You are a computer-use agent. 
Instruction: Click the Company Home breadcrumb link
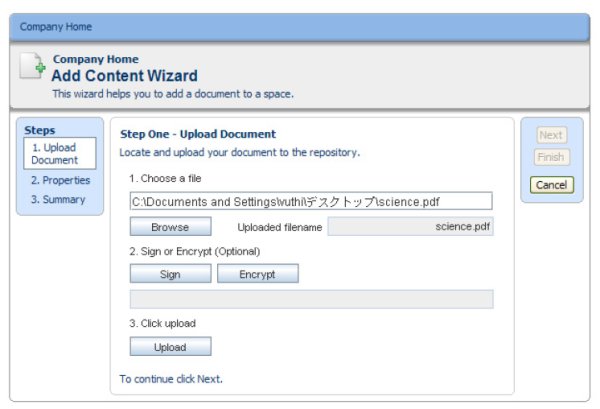point(56,27)
